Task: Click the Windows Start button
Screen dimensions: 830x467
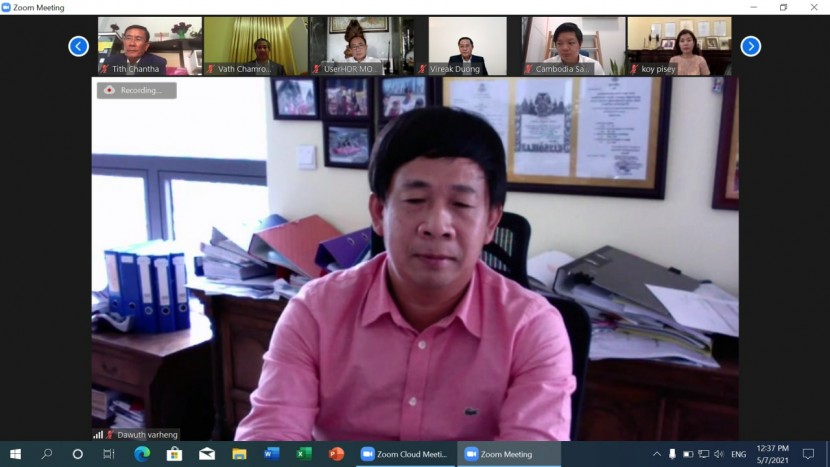Action: pos(15,454)
